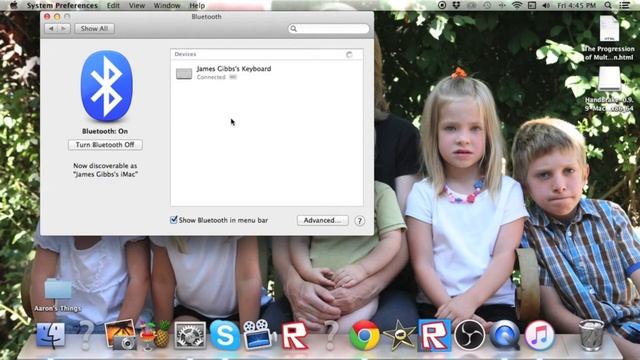Go back with the left arrow button
The image size is (640, 360).
[x=51, y=29]
